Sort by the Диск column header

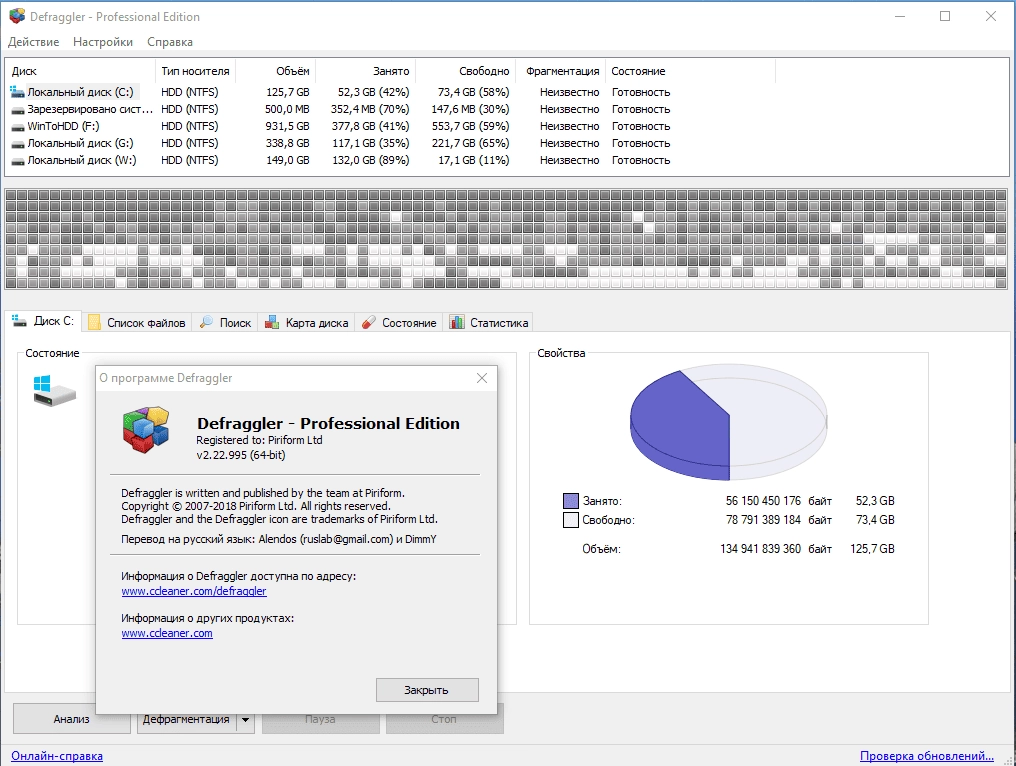pyautogui.click(x=80, y=71)
